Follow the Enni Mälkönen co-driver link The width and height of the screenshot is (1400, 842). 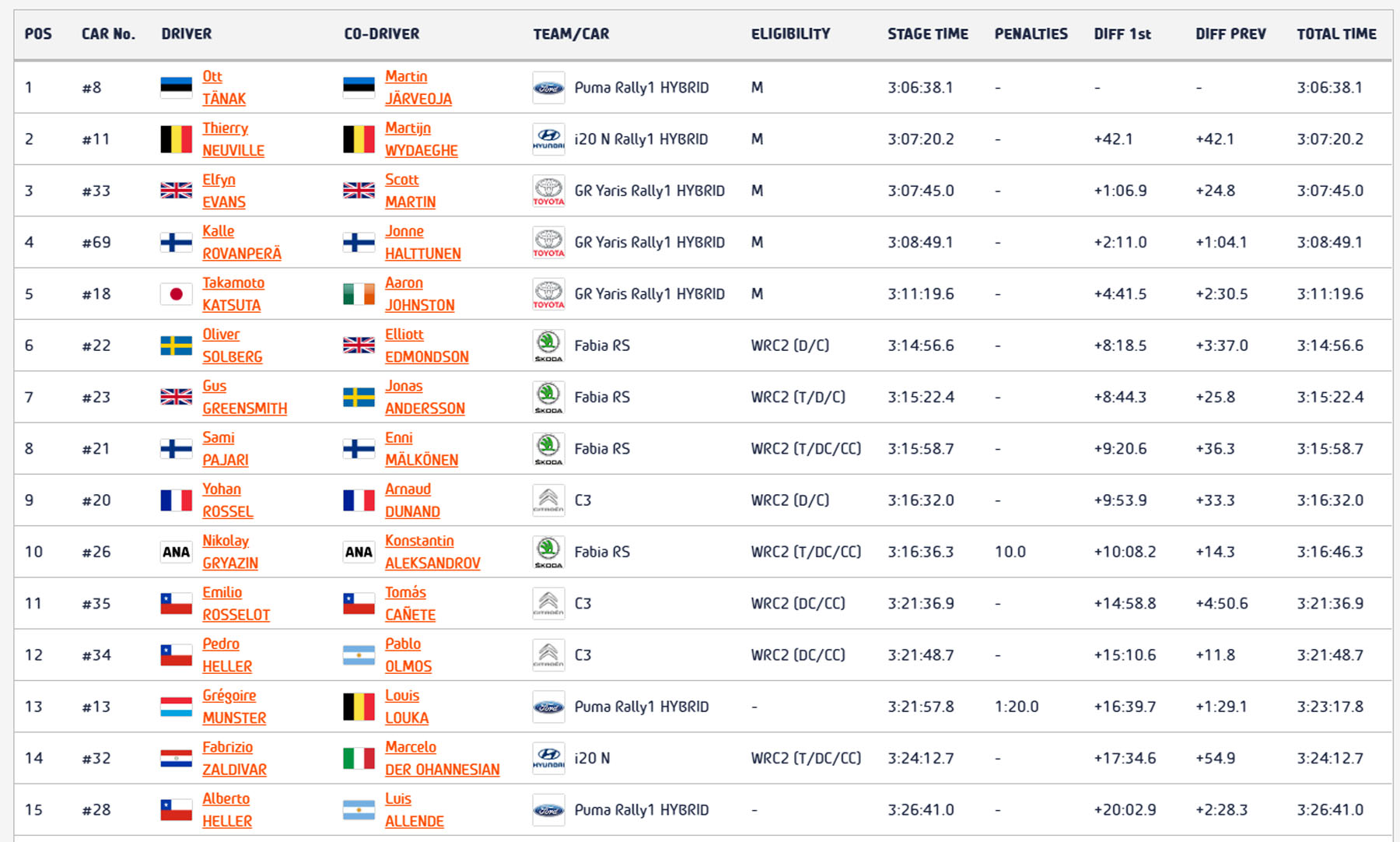(422, 448)
